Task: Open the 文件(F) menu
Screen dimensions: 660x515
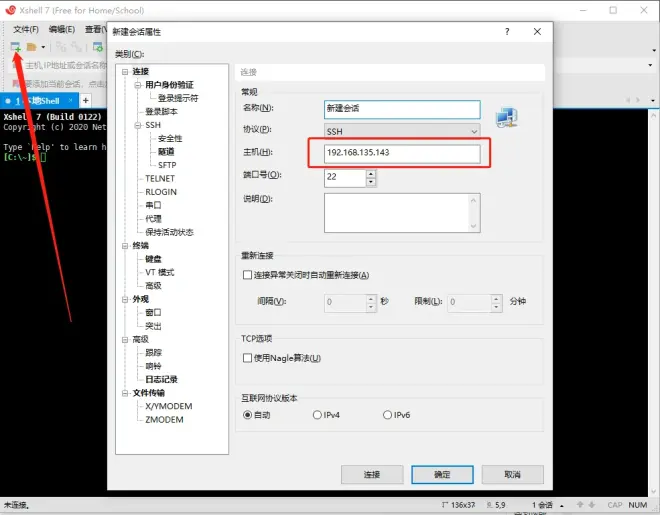Action: (x=26, y=29)
